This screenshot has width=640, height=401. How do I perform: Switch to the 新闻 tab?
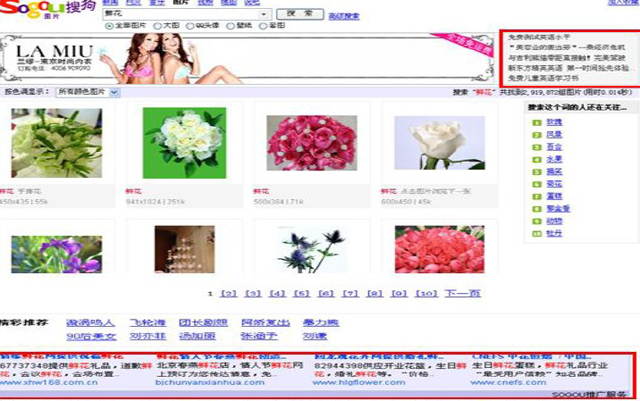point(110,3)
